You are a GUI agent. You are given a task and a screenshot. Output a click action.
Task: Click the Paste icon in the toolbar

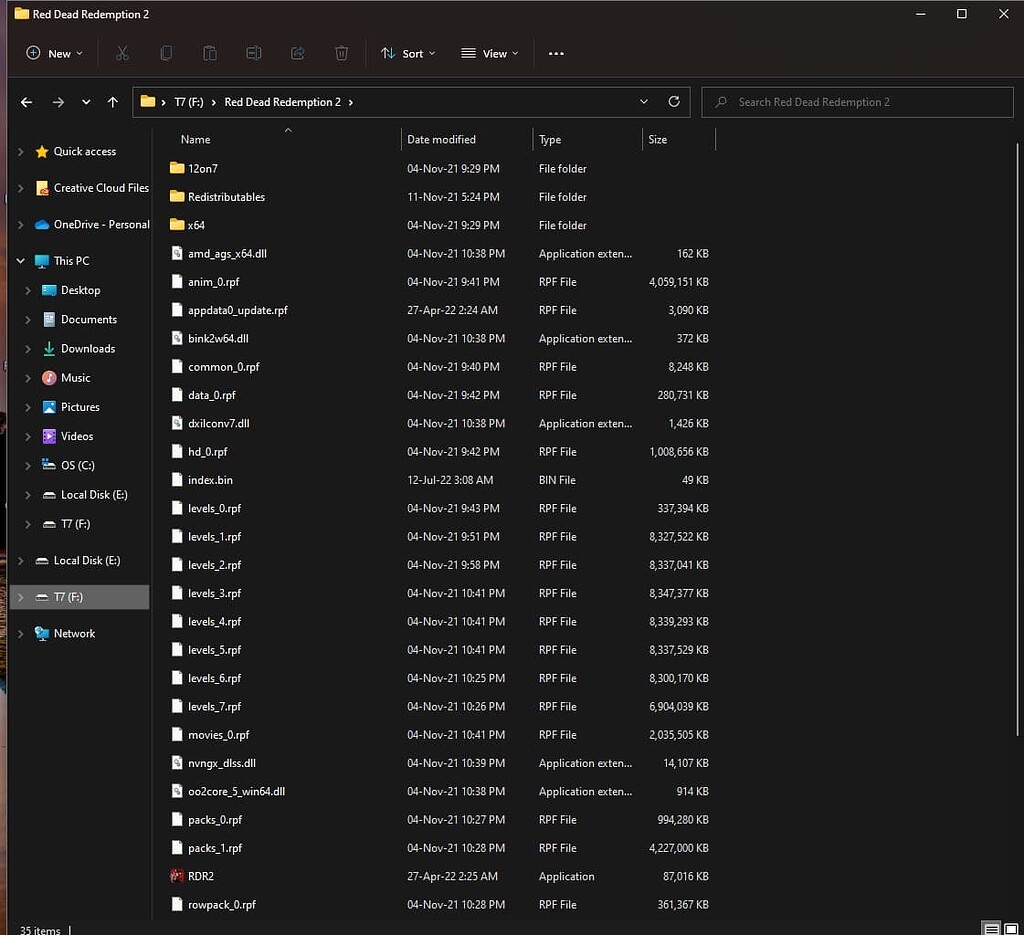[x=210, y=53]
